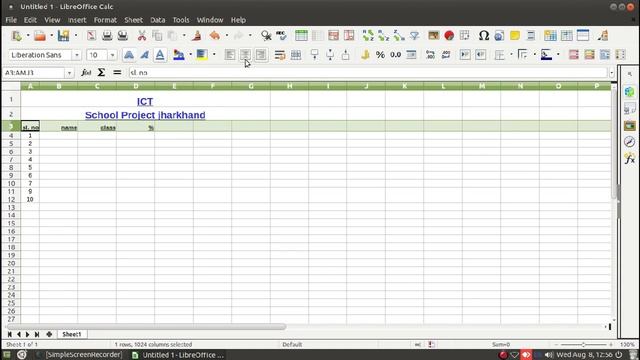This screenshot has height=360, width=640.
Task: Format as percent icon
Action: tap(380, 55)
